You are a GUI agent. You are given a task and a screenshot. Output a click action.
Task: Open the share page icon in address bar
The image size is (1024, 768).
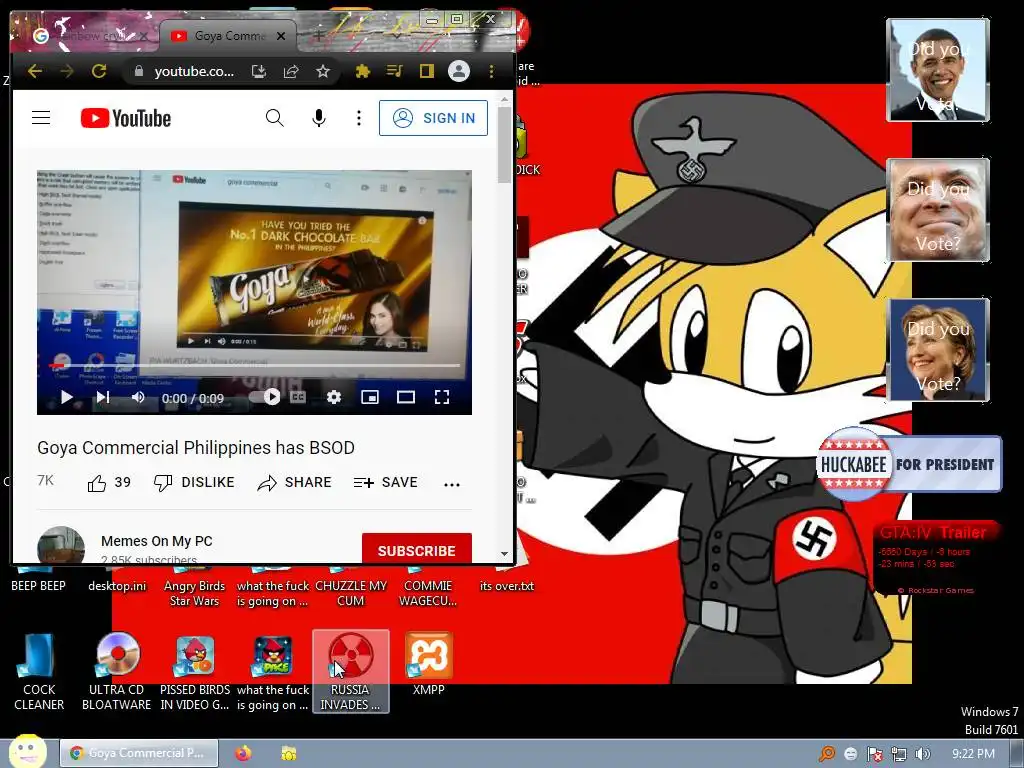(291, 71)
